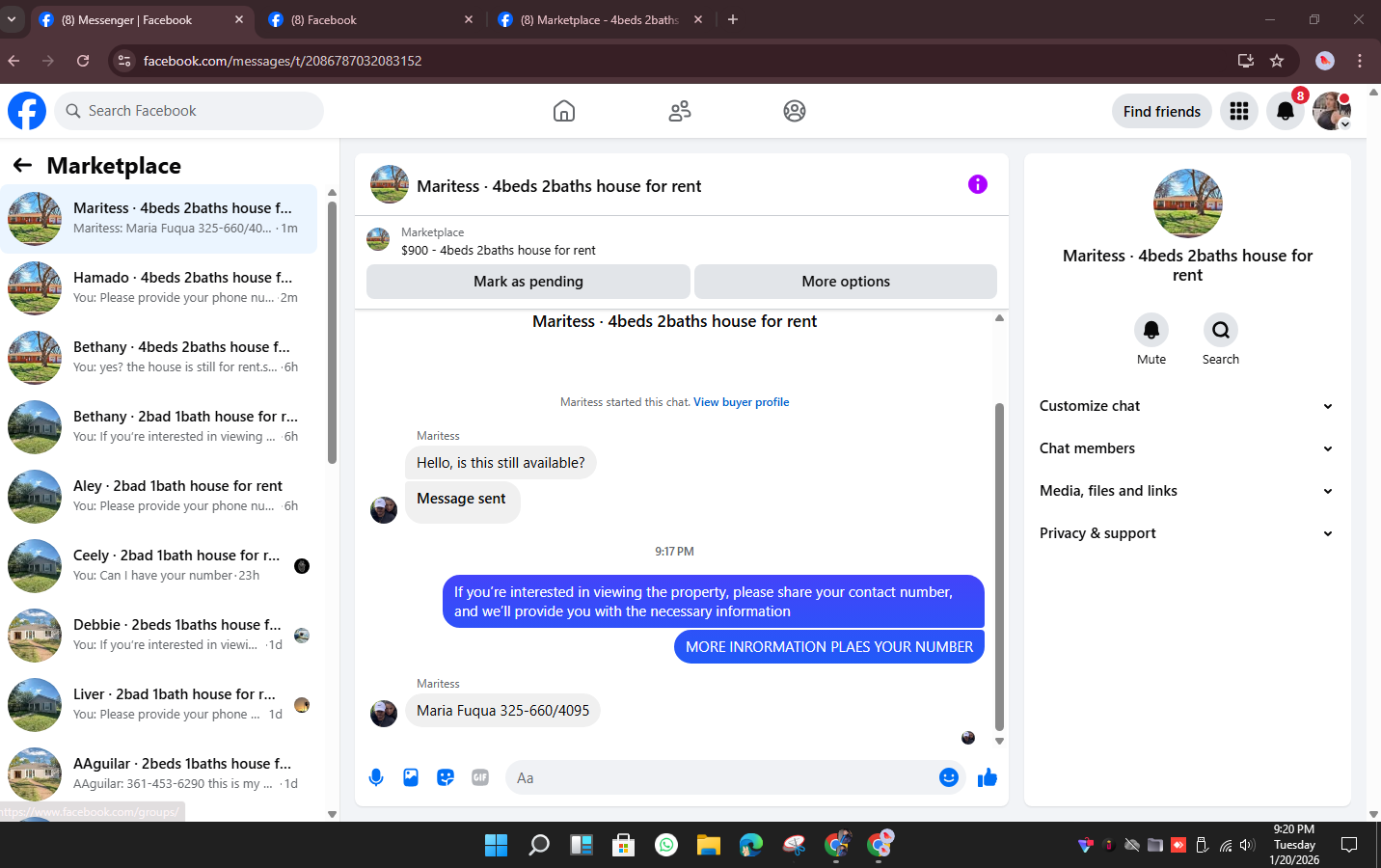Open Liver 2bad 1bath conversation
Viewport: 1381px width, 868px height.
pos(158,704)
